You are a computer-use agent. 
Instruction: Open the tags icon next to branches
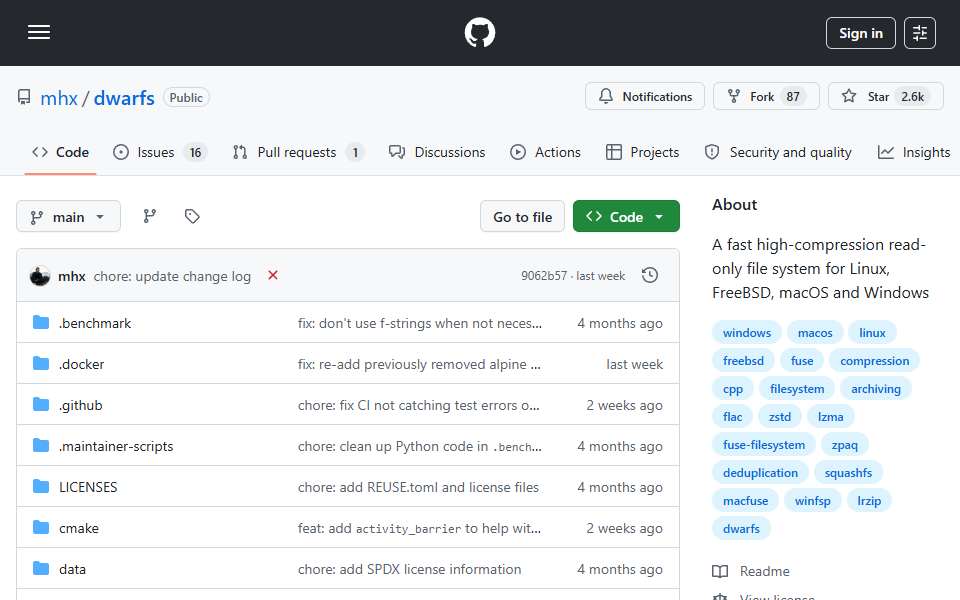tap(192, 216)
